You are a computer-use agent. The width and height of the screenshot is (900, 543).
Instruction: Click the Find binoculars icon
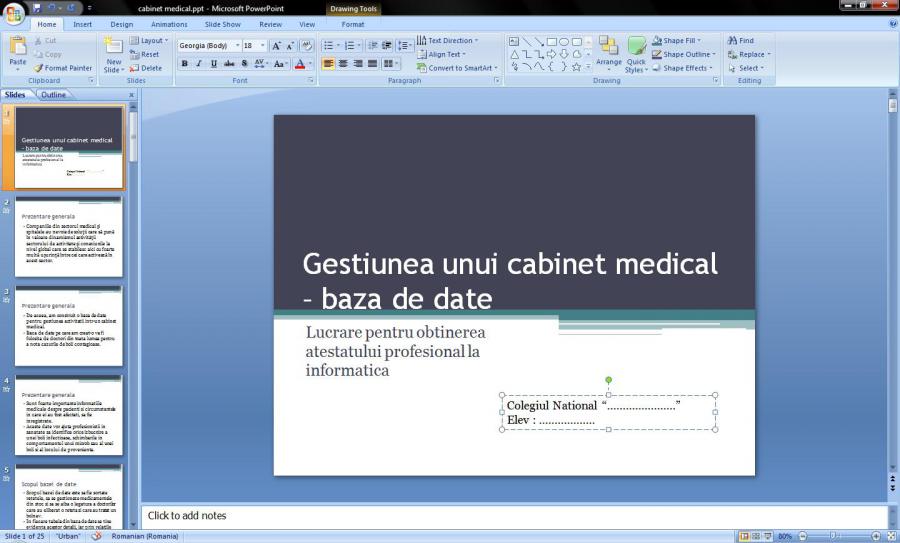point(733,41)
